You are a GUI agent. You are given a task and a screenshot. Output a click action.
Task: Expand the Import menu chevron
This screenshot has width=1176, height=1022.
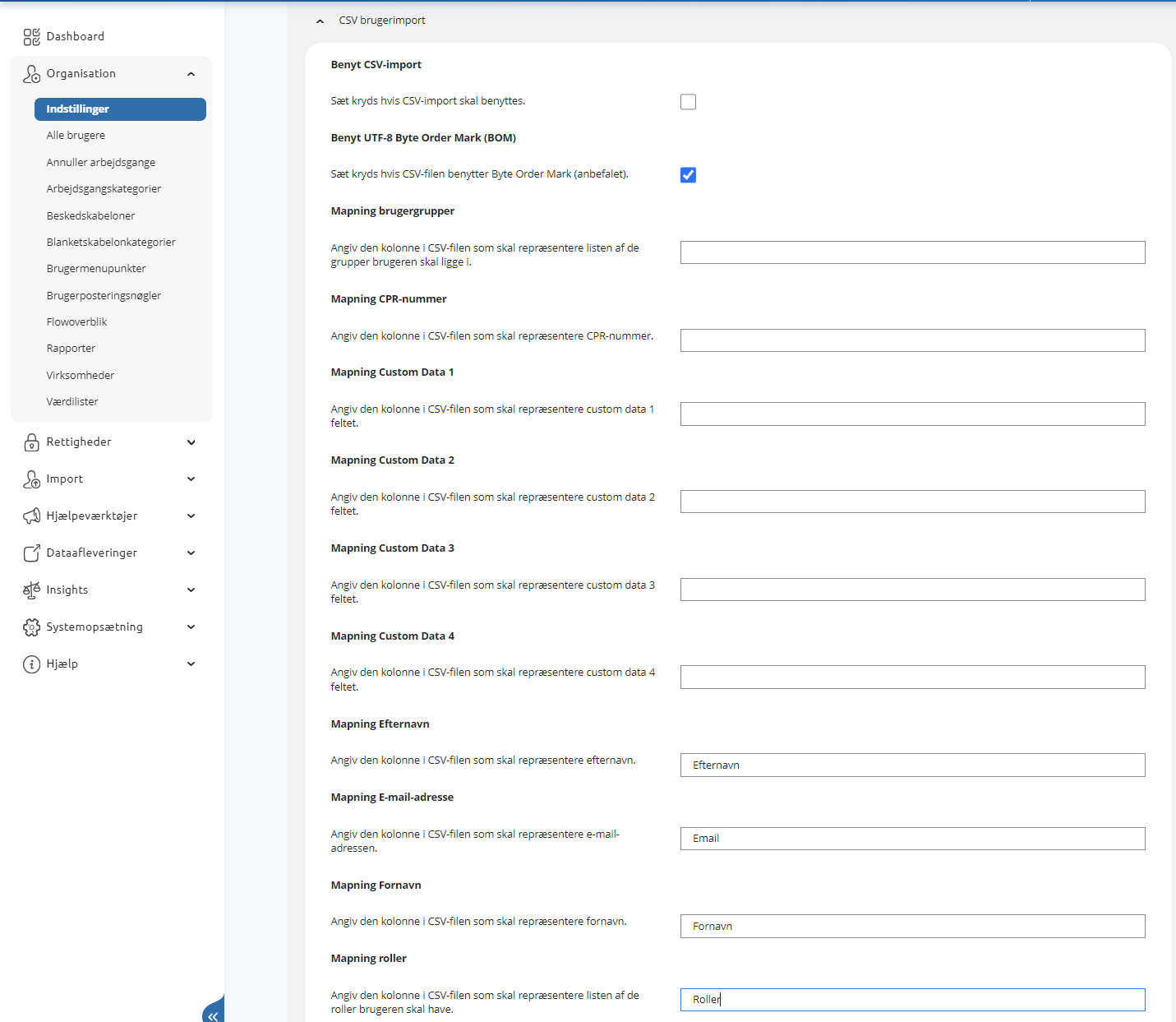point(191,479)
